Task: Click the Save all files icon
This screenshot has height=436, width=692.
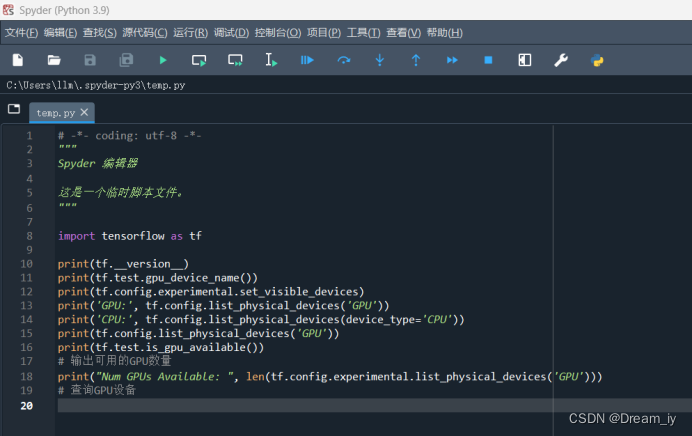Action: pos(126,60)
